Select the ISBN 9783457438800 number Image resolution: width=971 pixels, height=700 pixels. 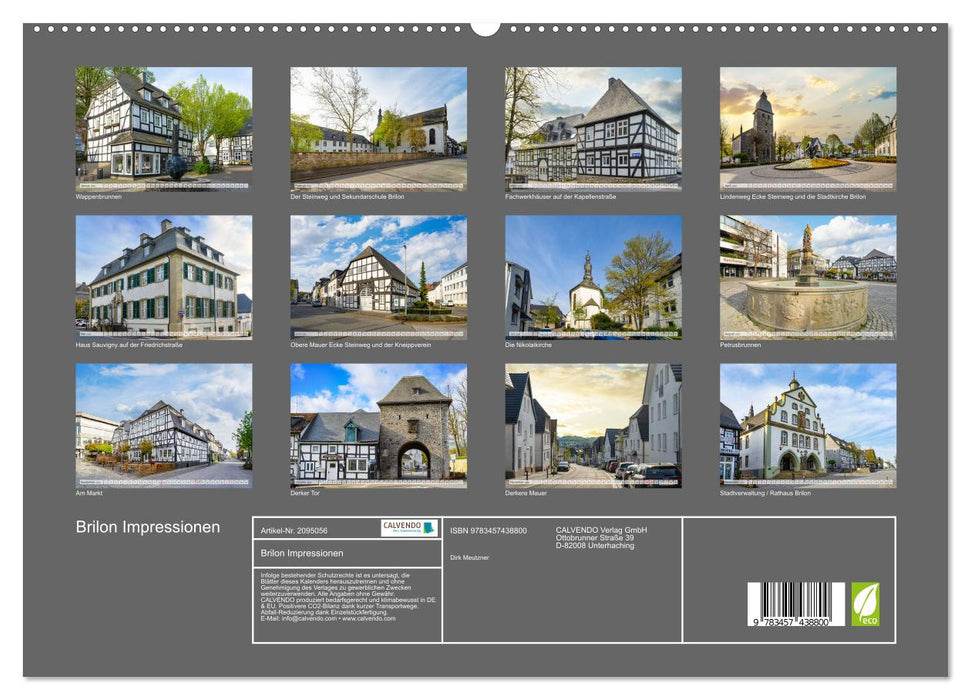coord(488,530)
